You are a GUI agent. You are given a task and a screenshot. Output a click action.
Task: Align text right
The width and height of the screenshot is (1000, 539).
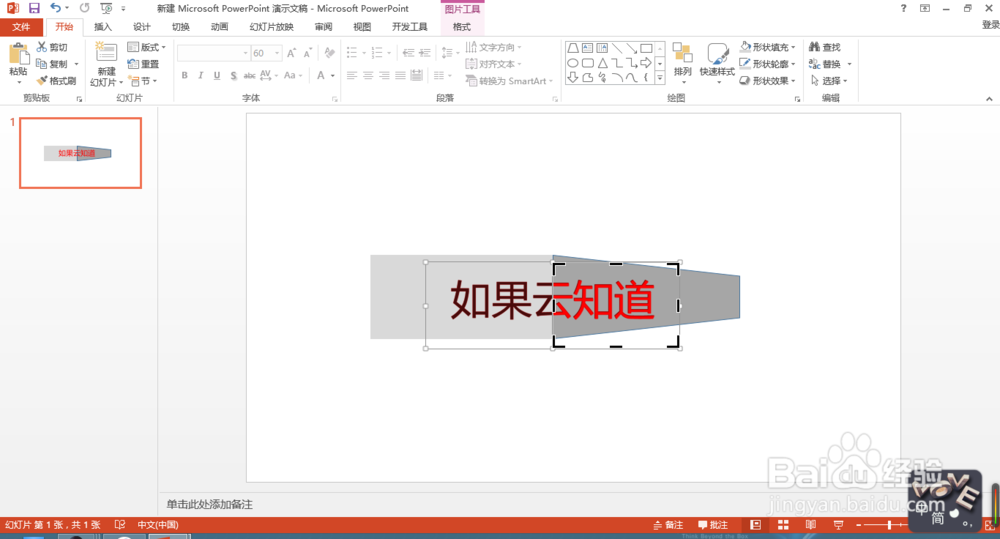pyautogui.click(x=384, y=75)
